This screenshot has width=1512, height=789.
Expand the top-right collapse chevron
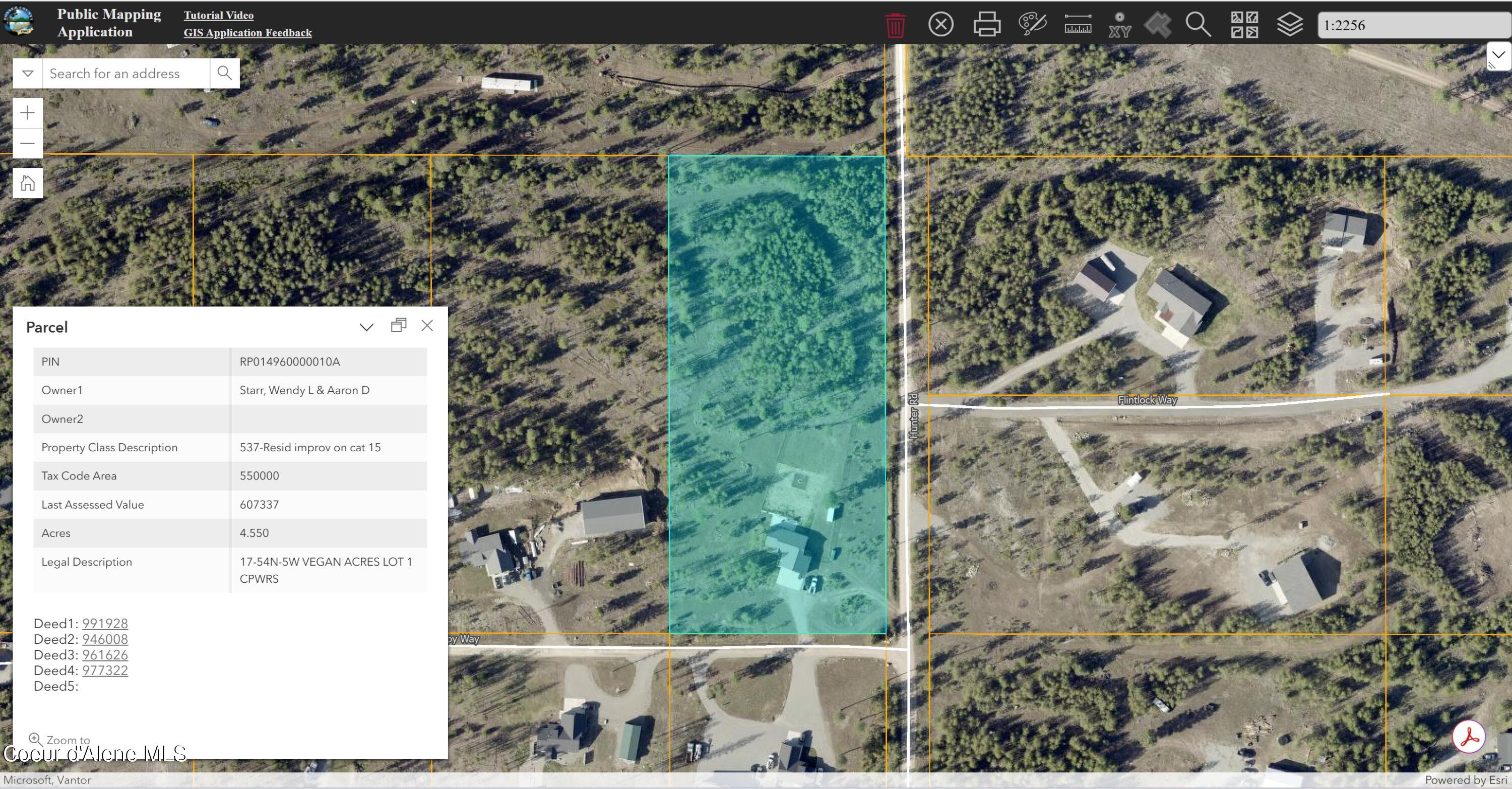click(x=1498, y=55)
